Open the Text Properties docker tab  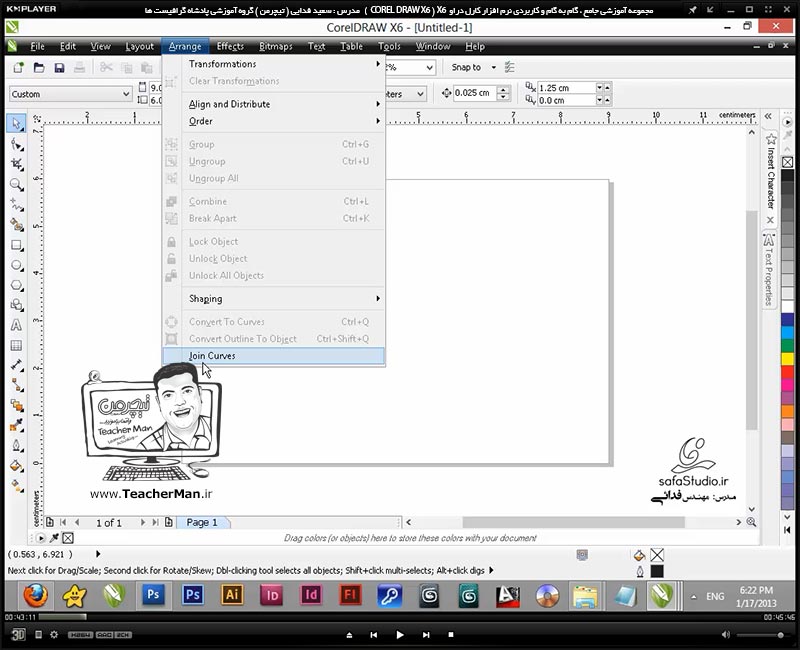coord(769,270)
